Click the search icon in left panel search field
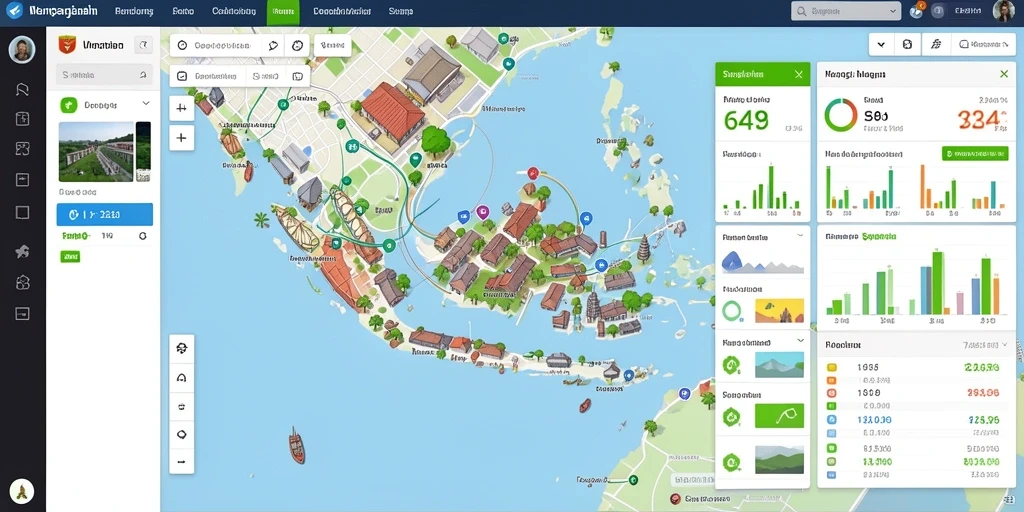Image resolution: width=1024 pixels, height=512 pixels. pyautogui.click(x=143, y=75)
